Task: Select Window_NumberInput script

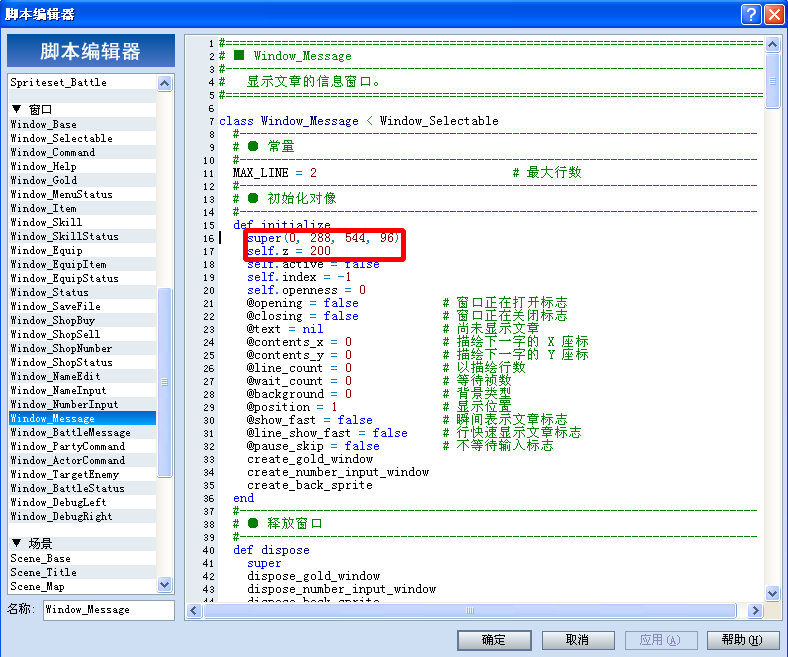Action: tap(83, 405)
